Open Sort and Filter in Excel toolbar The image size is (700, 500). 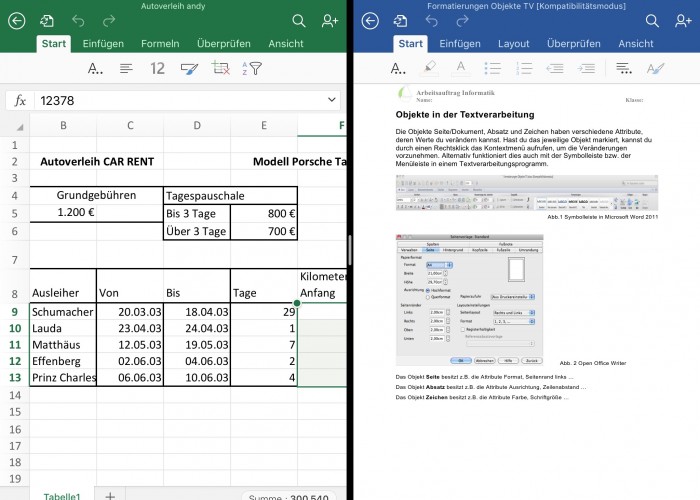[254, 69]
